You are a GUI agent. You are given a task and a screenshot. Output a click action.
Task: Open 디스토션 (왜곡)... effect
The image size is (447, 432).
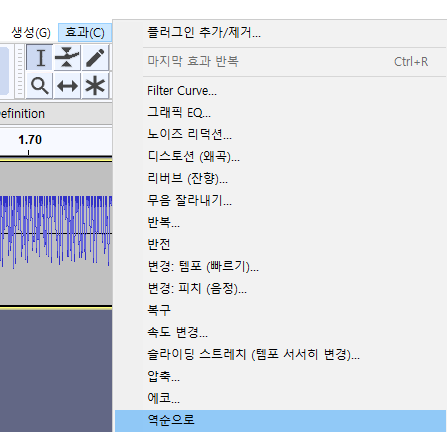(280, 156)
